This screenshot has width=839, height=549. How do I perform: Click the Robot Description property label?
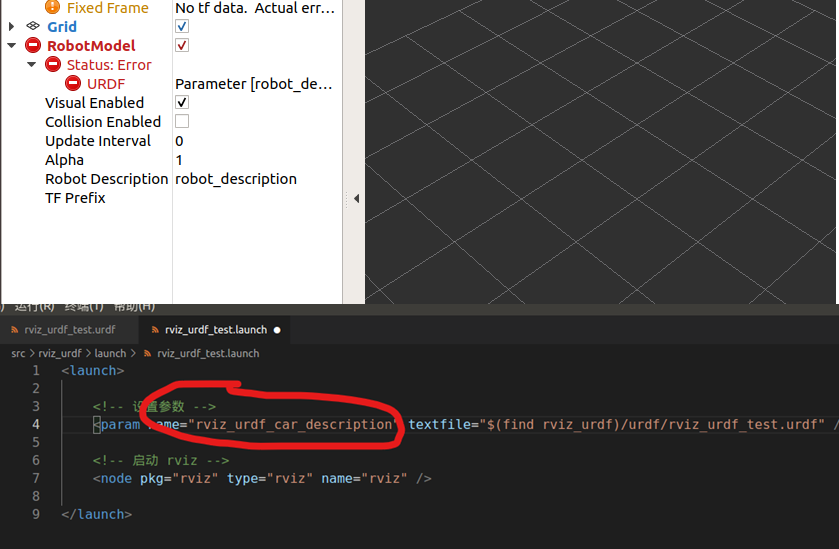(106, 179)
